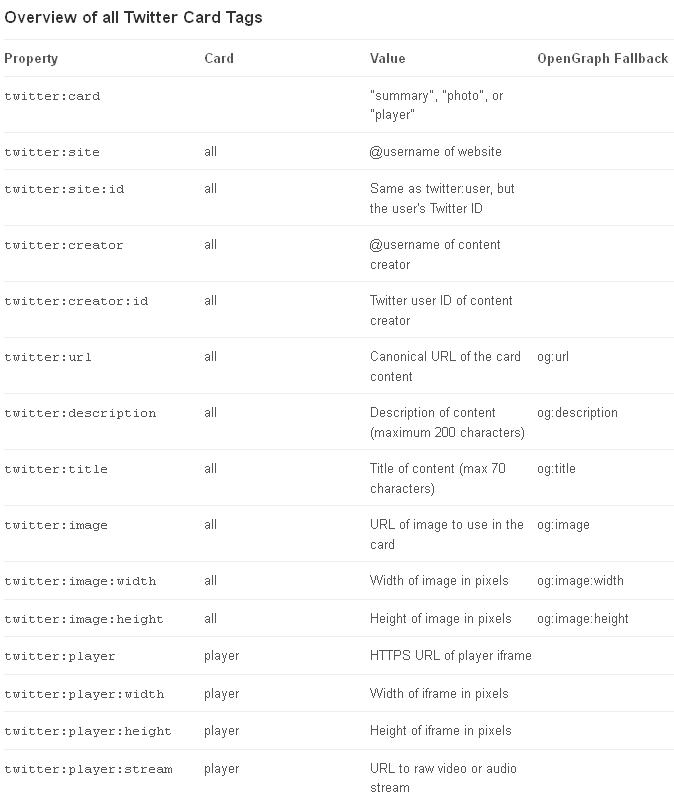
Task: Click the twitter:site:id property text
Action: pyautogui.click(x=64, y=189)
